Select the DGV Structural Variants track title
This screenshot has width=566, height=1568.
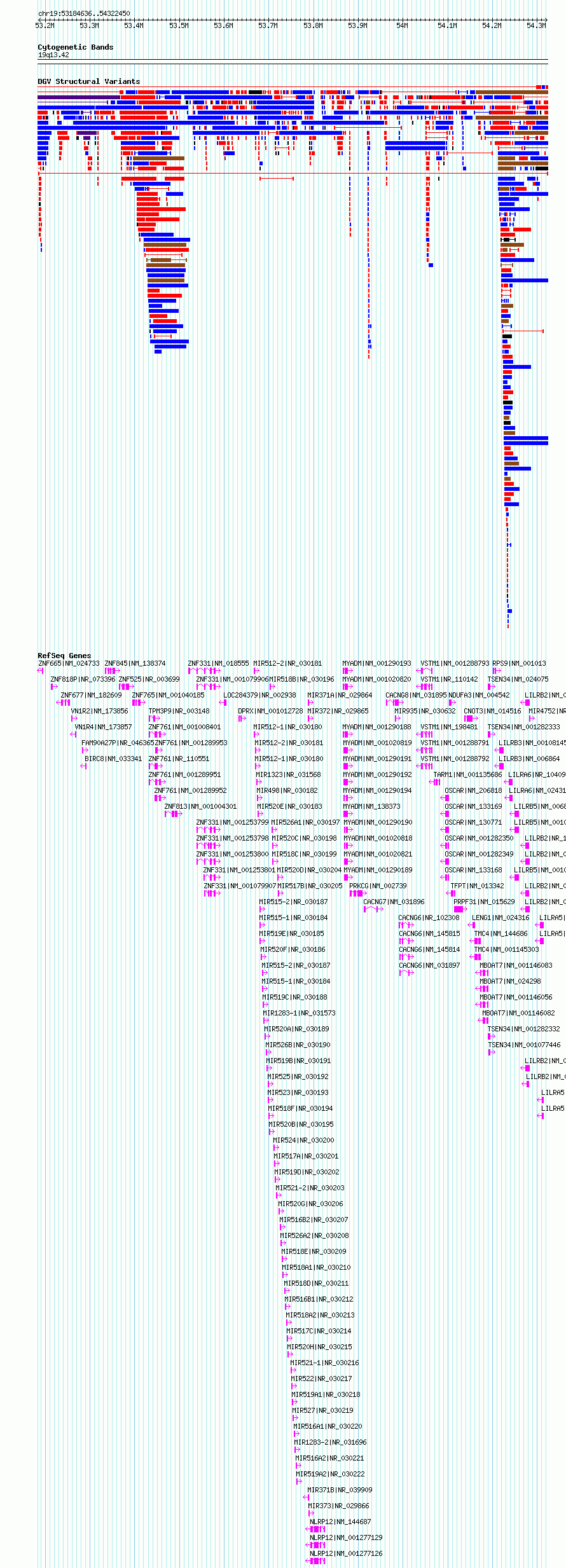[89, 81]
